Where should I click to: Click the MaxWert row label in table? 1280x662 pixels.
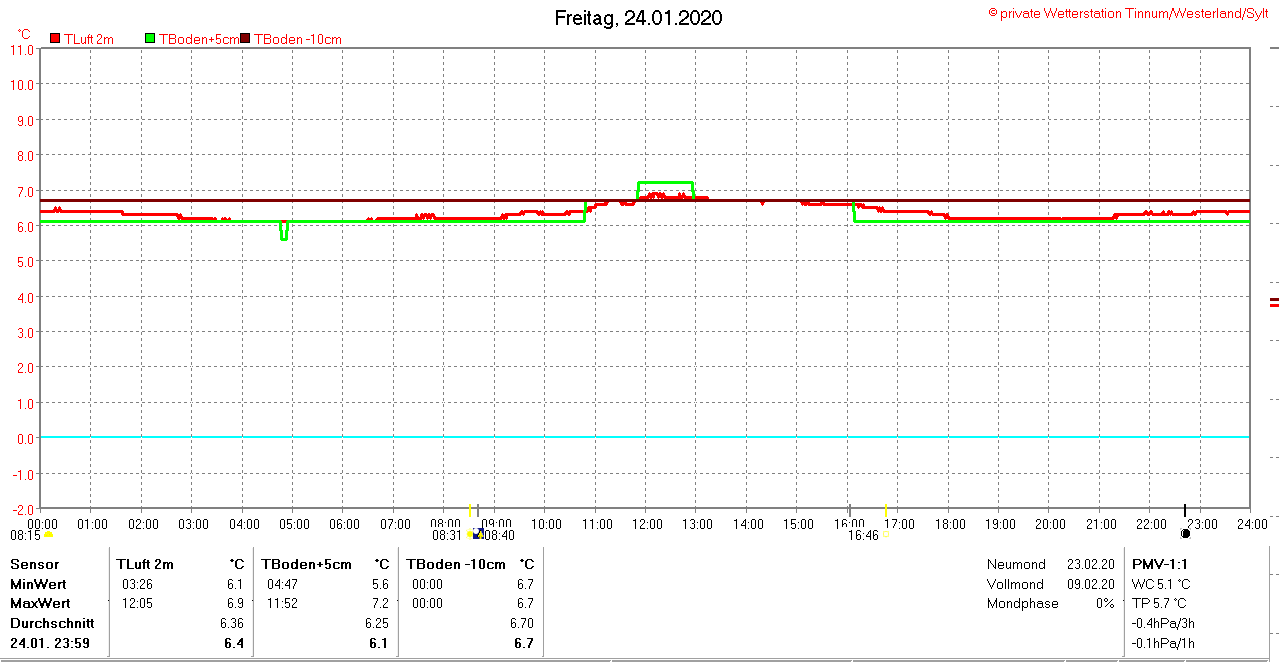point(40,603)
